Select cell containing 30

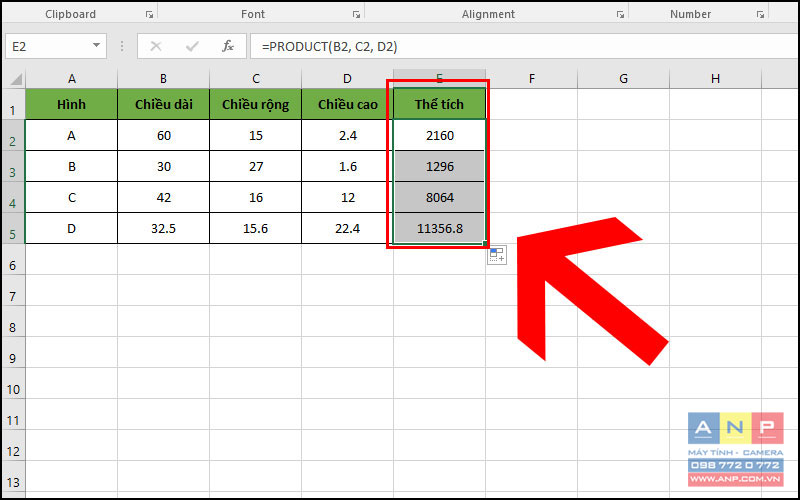tap(163, 167)
